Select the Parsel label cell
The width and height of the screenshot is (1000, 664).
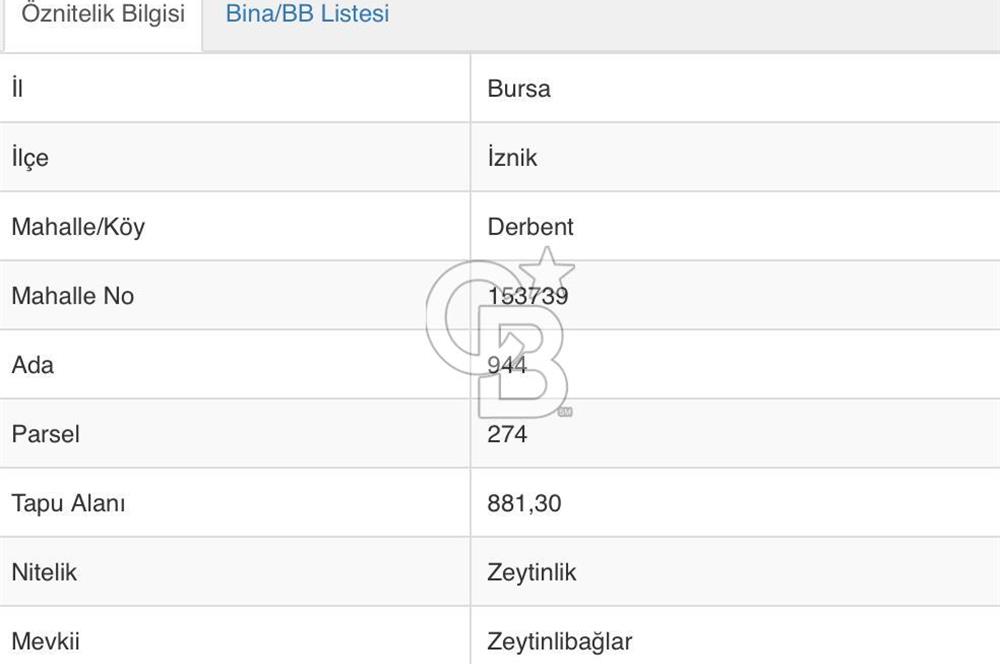[45, 434]
